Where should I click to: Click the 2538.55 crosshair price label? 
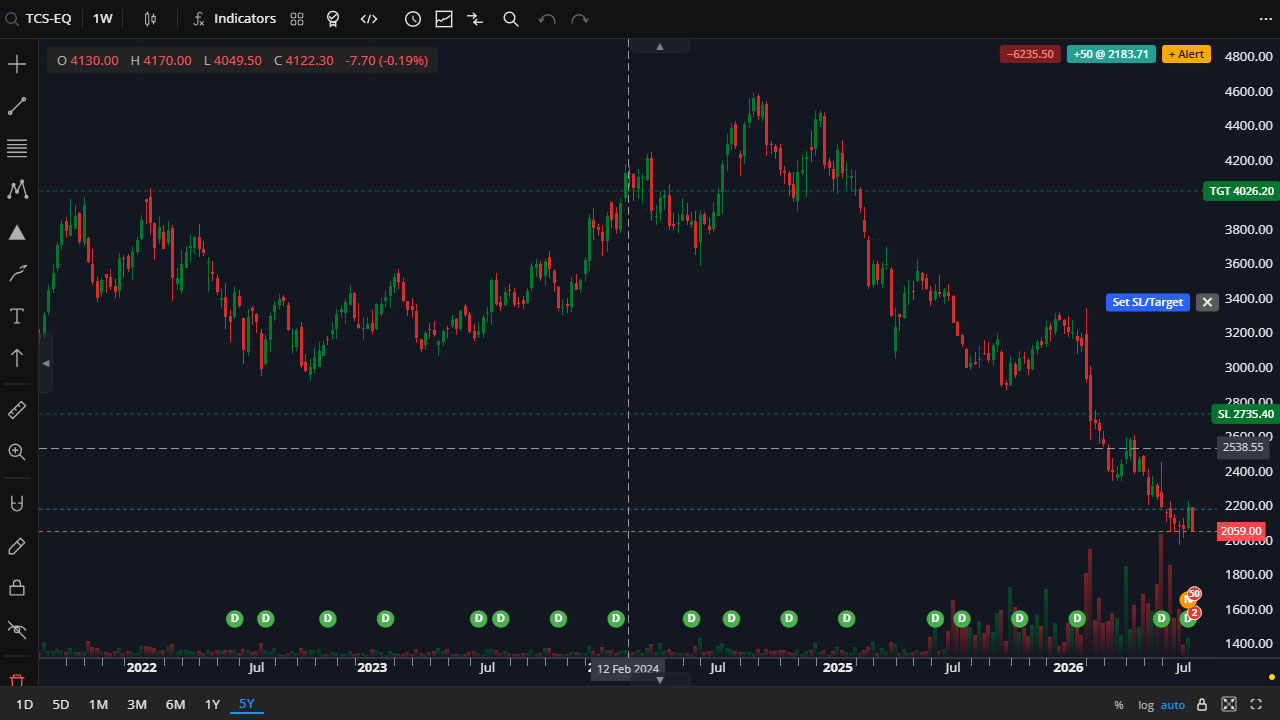point(1243,448)
